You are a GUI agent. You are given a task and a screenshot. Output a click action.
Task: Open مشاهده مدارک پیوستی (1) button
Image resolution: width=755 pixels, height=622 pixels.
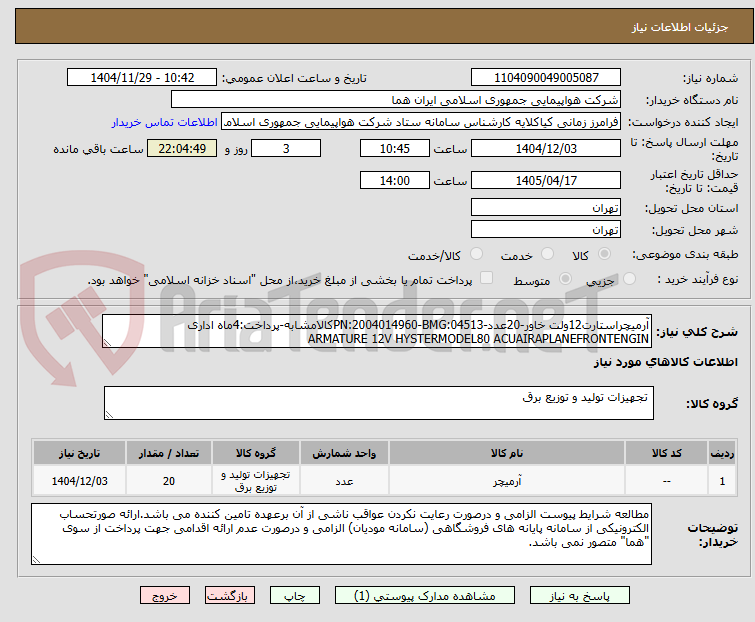click(x=424, y=596)
